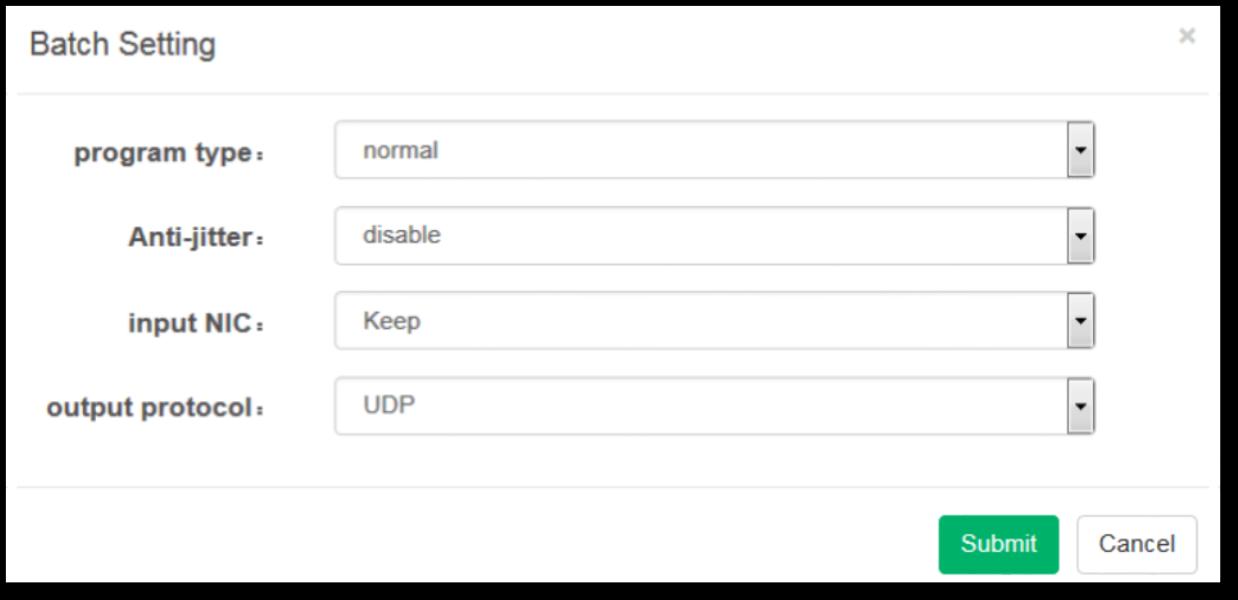Viewport: 1238px width, 600px height.
Task: Cancel the Batch Setting dialog
Action: [1136, 544]
